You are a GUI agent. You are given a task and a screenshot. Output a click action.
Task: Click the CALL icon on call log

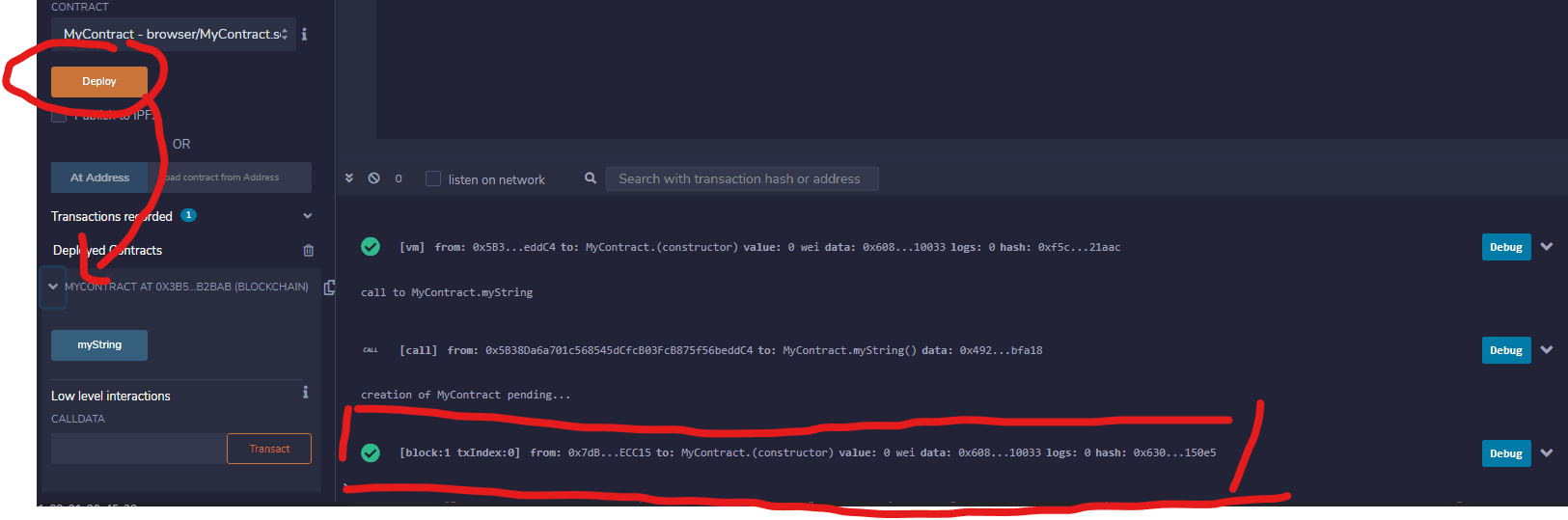pos(371,350)
